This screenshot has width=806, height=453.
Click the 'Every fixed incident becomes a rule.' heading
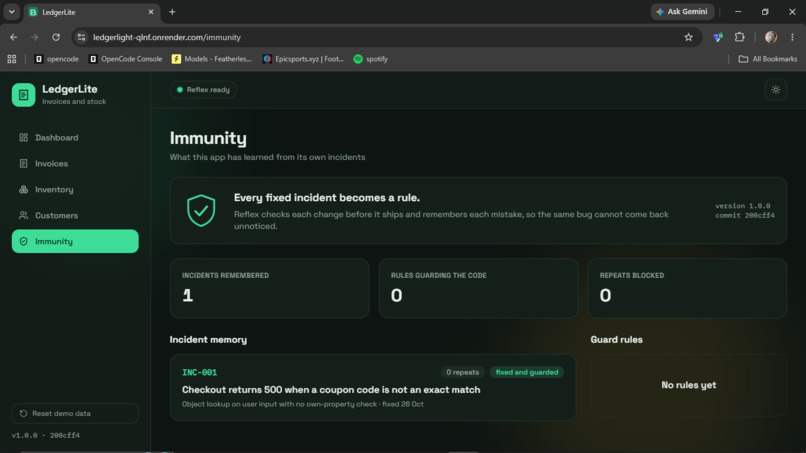pos(327,198)
